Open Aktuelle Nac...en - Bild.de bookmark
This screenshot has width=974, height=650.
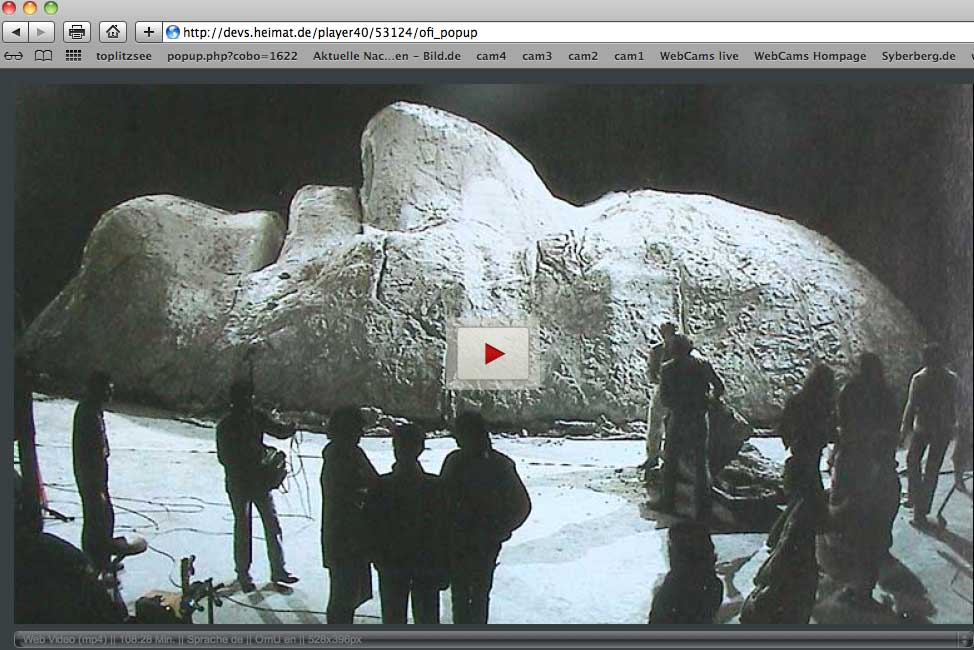tap(386, 56)
